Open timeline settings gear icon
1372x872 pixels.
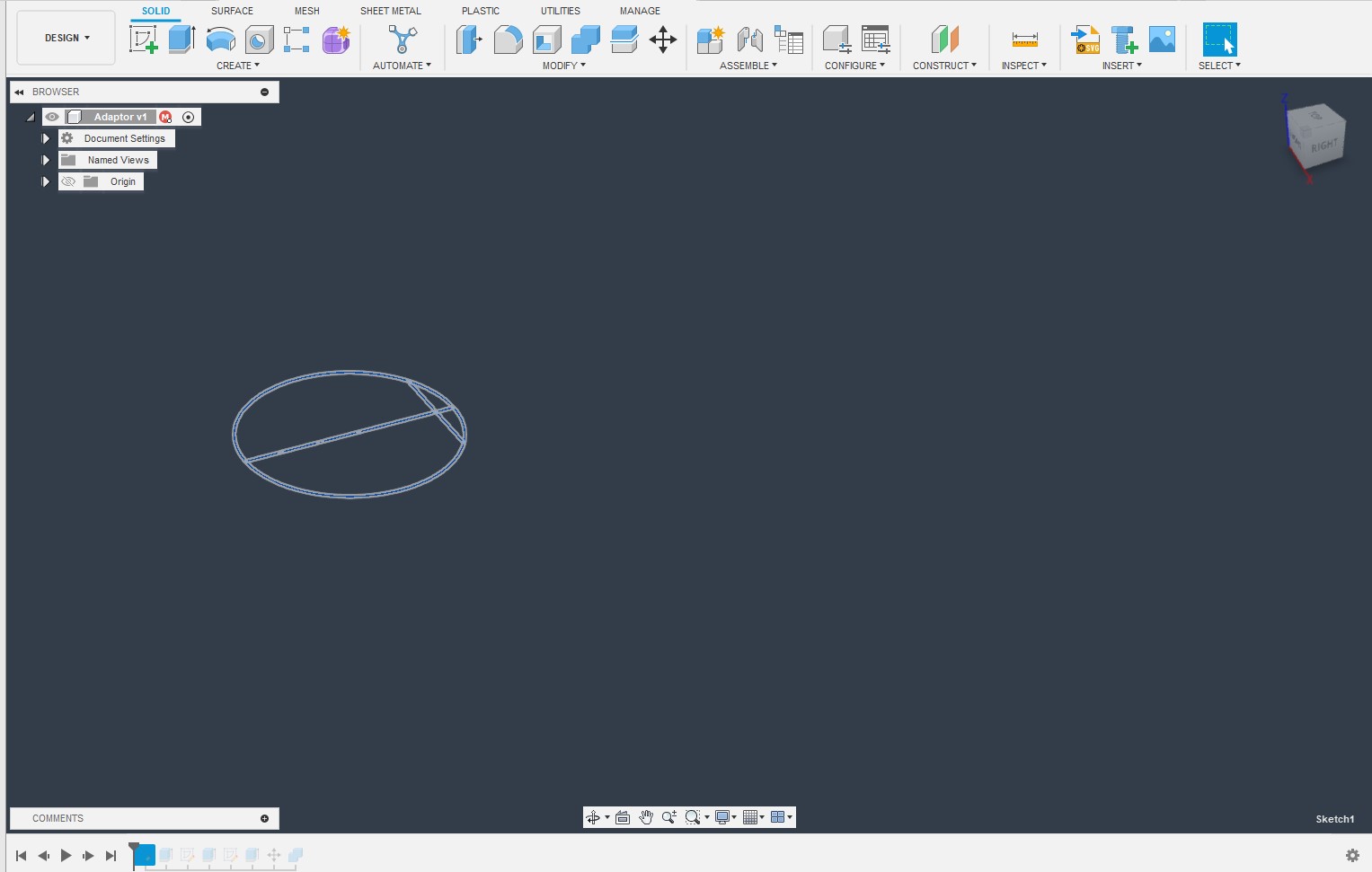[1352, 856]
